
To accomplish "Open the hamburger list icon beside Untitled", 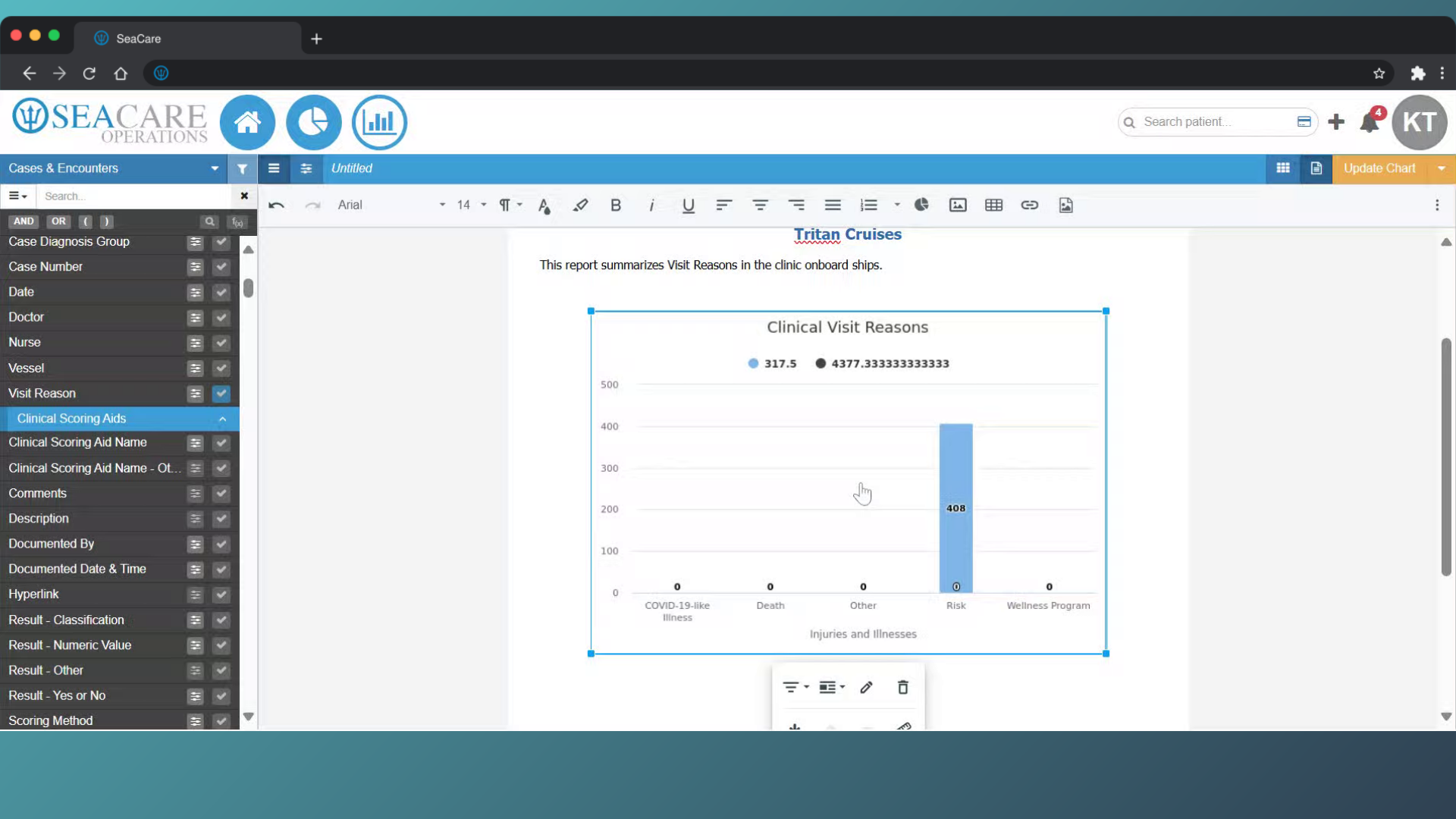I will click(274, 168).
